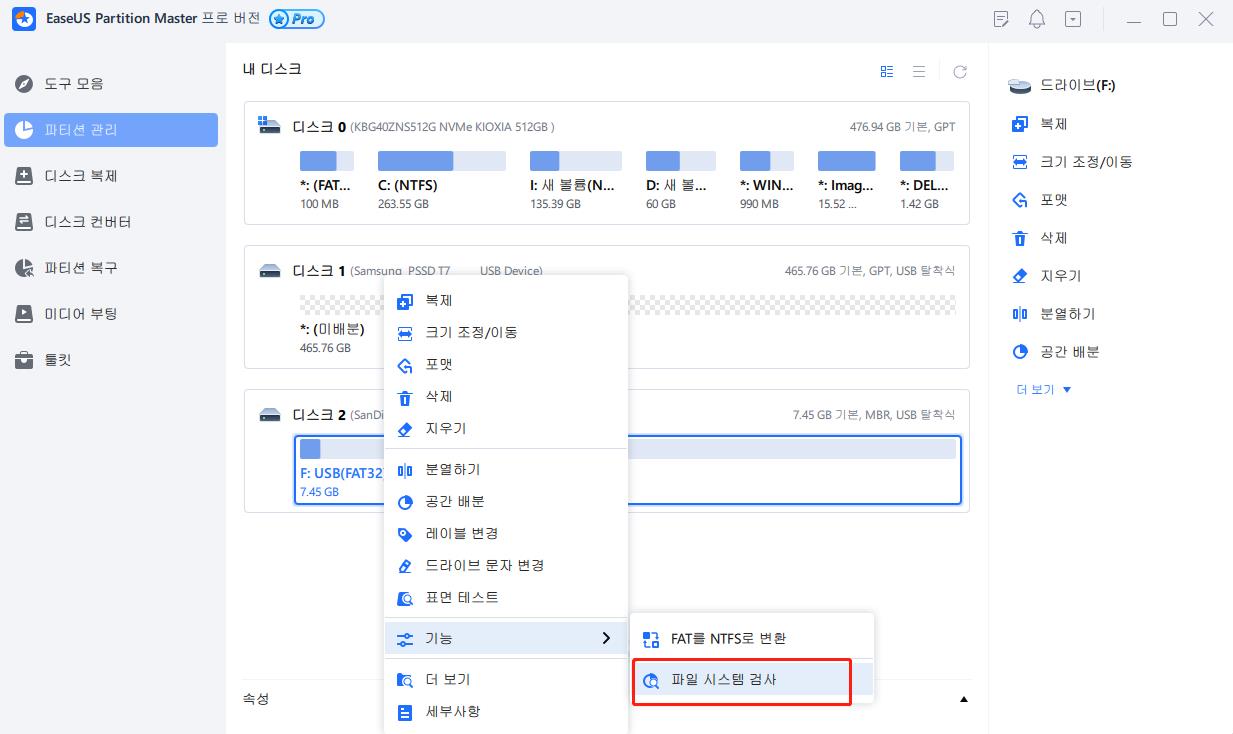Select the 1.42 GB DEL partition
Screen dimensions: 1233x734
[926, 180]
